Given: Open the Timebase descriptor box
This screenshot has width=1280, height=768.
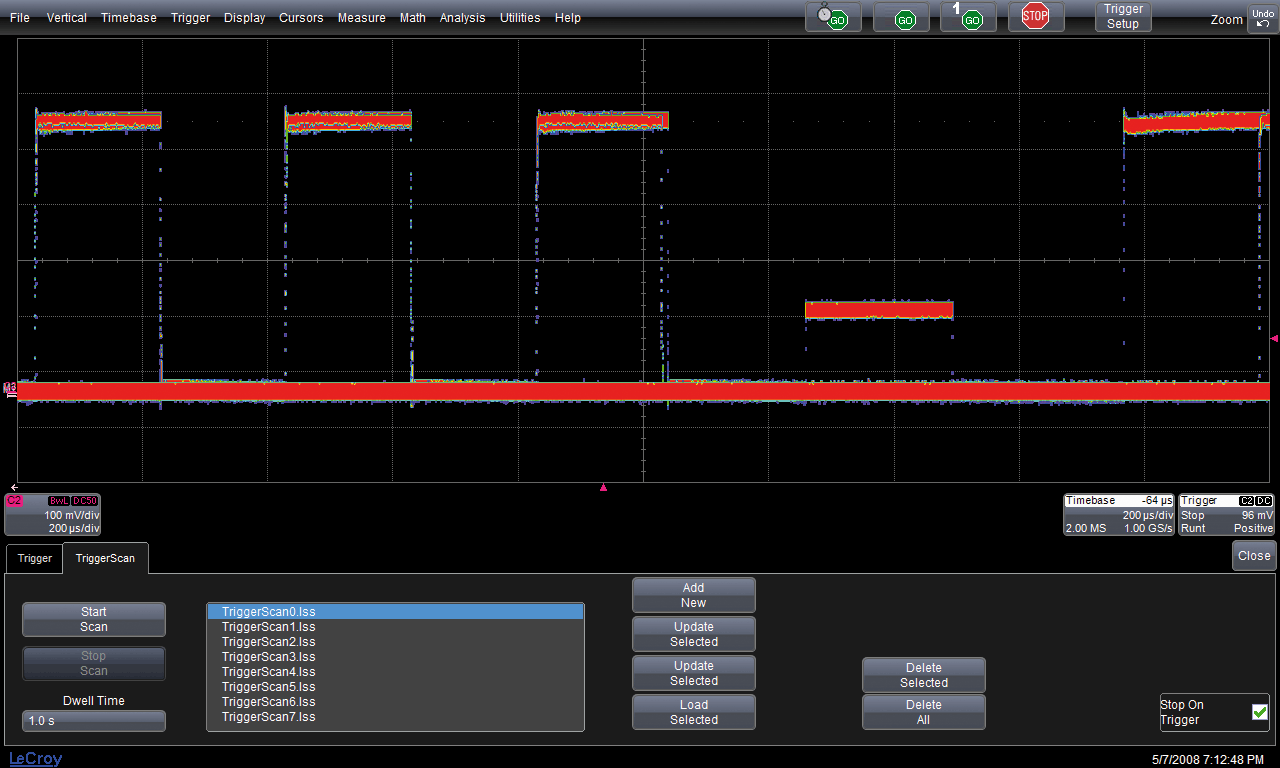Looking at the screenshot, I should 1118,514.
